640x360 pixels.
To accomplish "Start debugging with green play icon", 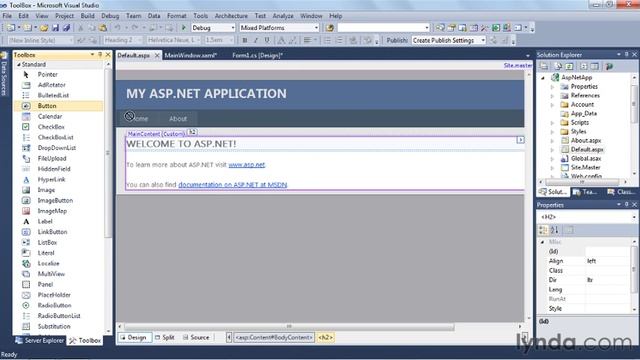I will pos(184,28).
